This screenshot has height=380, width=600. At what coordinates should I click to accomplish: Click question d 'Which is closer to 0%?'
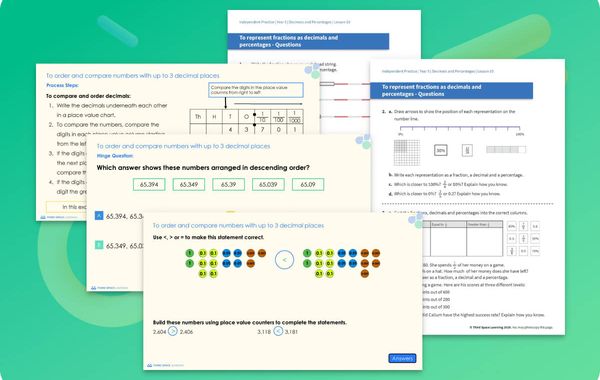pos(447,194)
